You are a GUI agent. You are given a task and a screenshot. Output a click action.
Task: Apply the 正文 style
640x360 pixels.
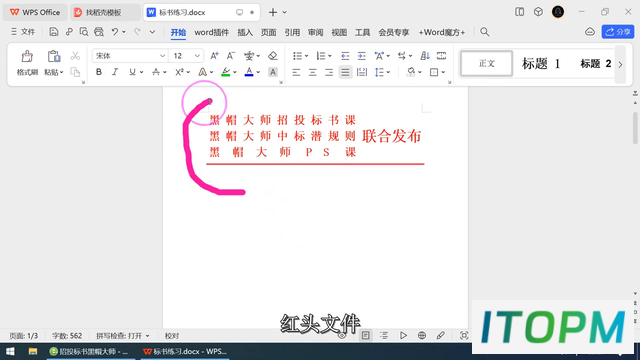pyautogui.click(x=487, y=64)
